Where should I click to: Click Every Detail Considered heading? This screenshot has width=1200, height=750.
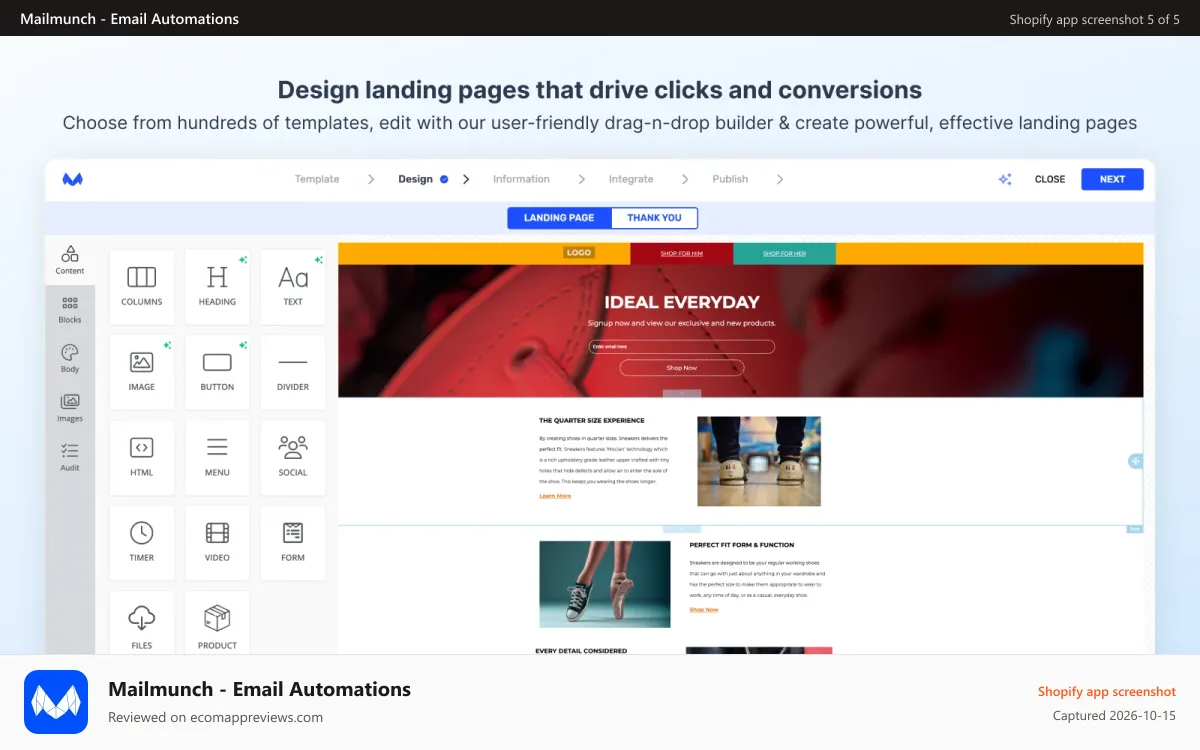(x=582, y=651)
